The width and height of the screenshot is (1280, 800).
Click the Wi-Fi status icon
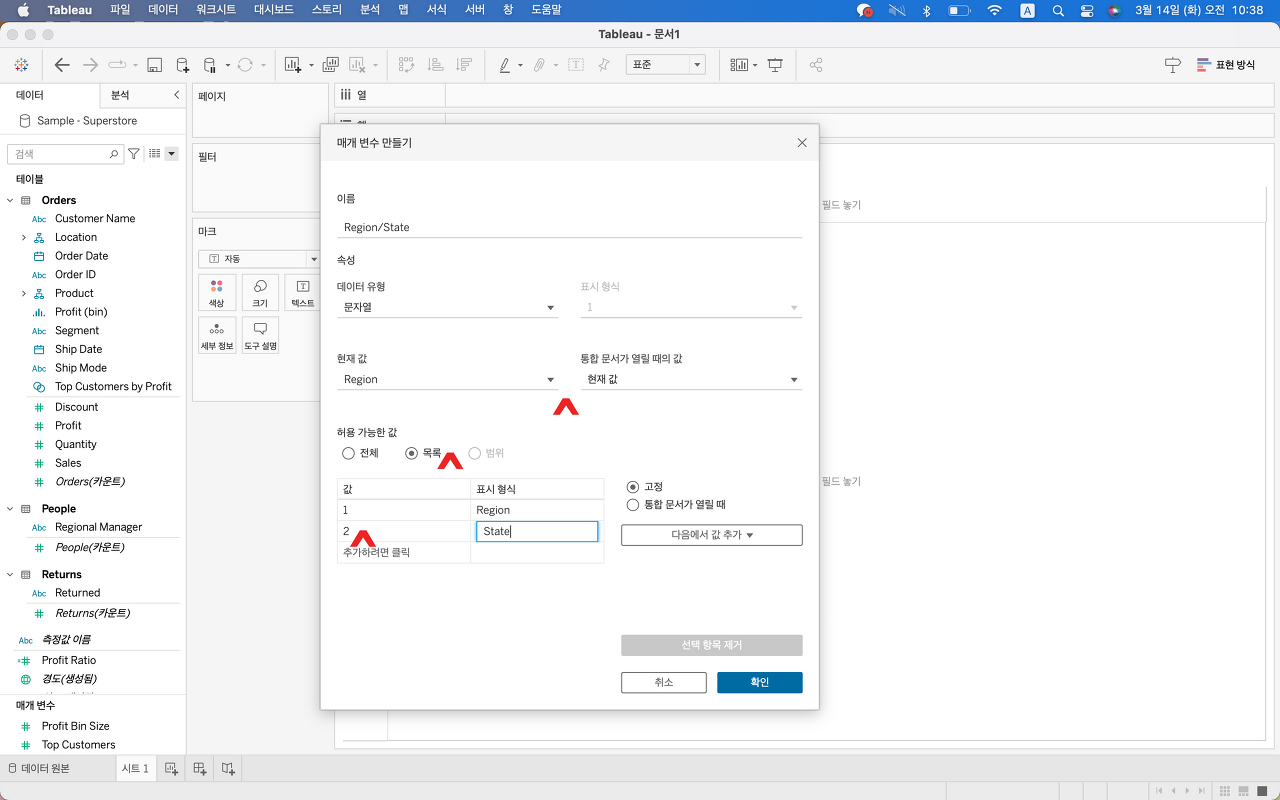coord(994,10)
